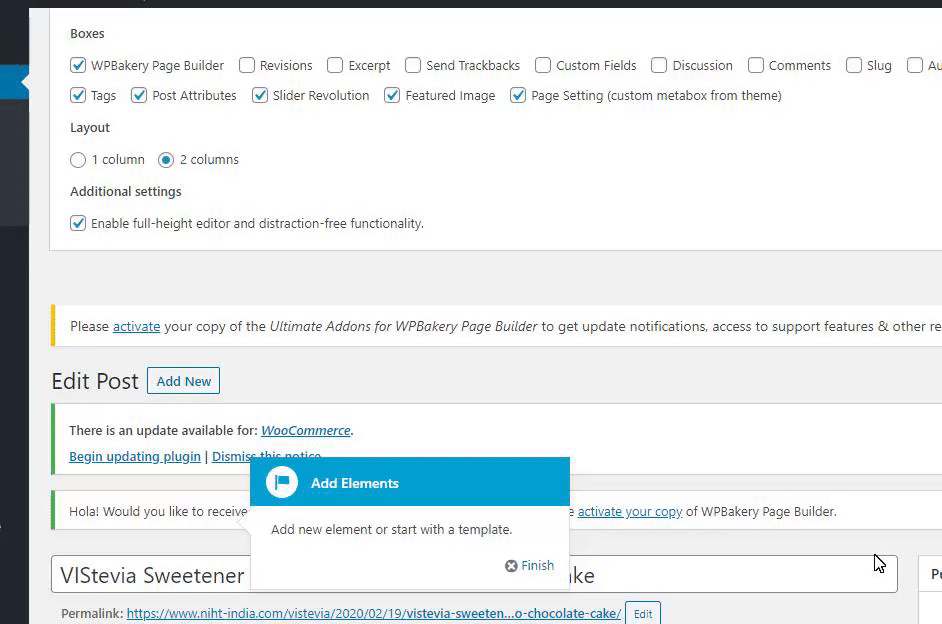The width and height of the screenshot is (942, 624).
Task: Check the Custom Fields box
Action: click(x=543, y=65)
